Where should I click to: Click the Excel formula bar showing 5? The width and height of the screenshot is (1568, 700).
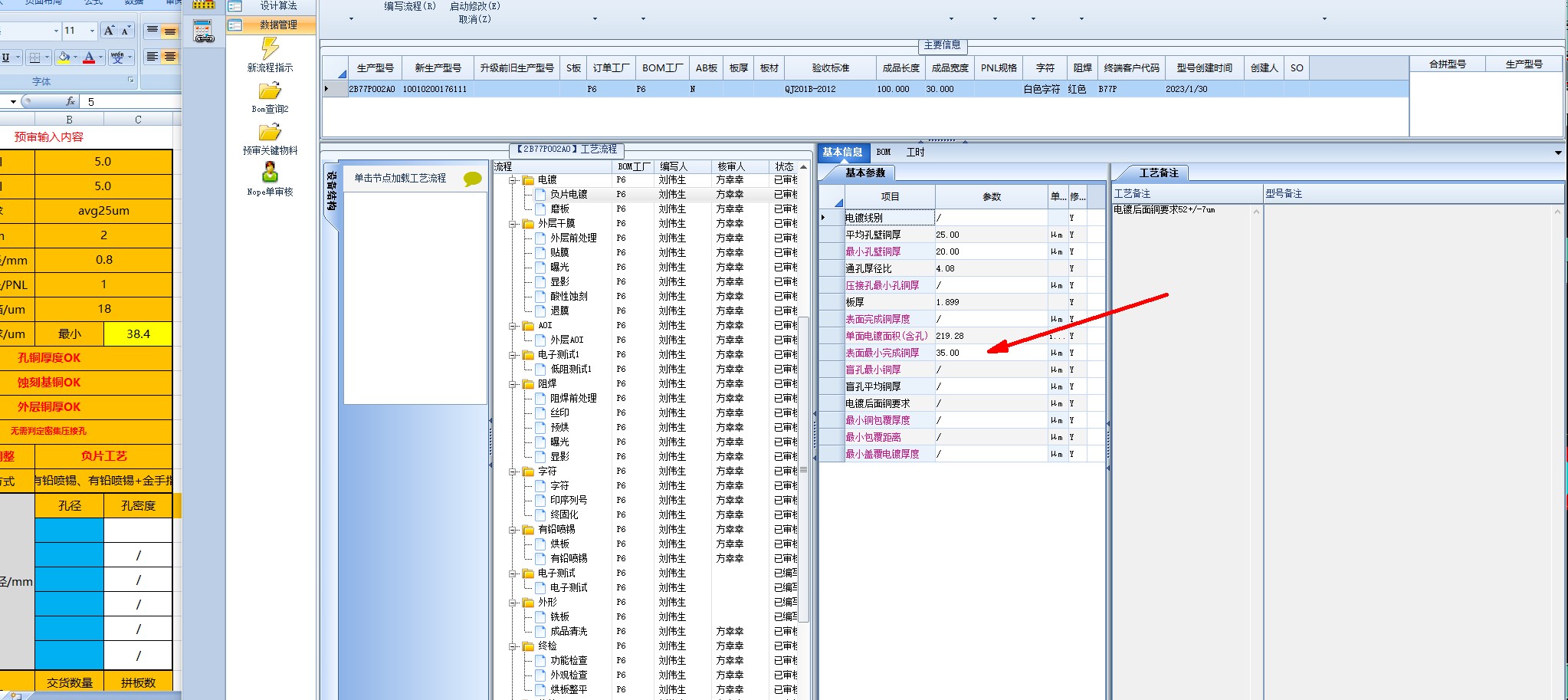point(132,101)
